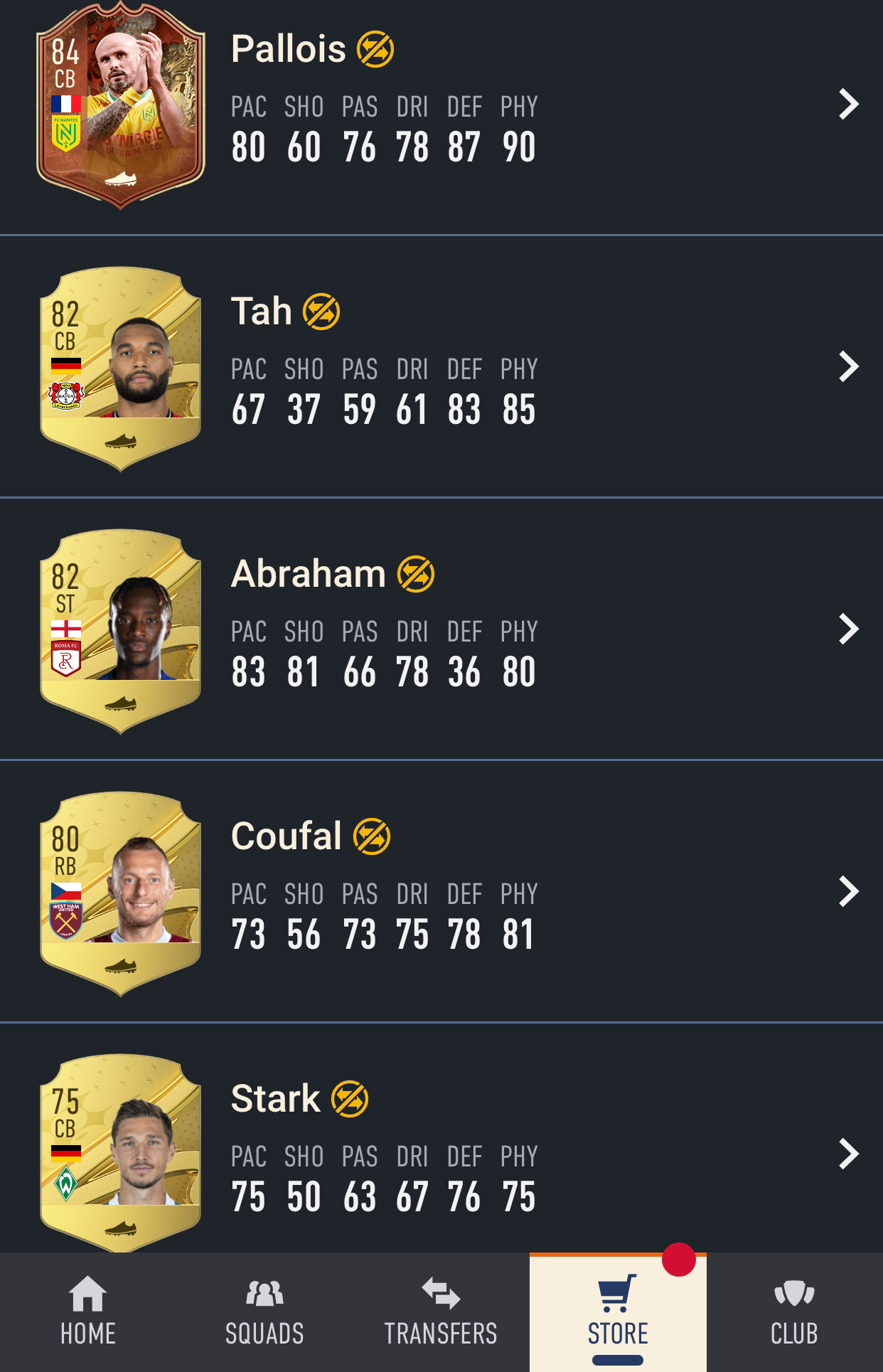Screen dimensions: 883x1372
Task: Tap the untradeable icon next to Tah
Action: pos(321,312)
